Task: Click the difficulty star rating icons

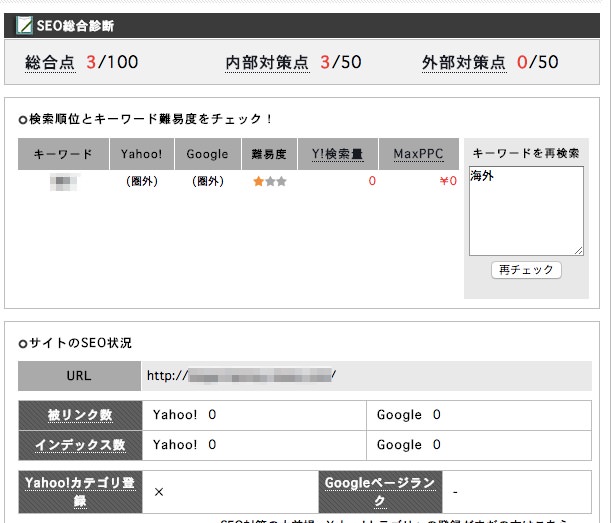Action: 270,181
